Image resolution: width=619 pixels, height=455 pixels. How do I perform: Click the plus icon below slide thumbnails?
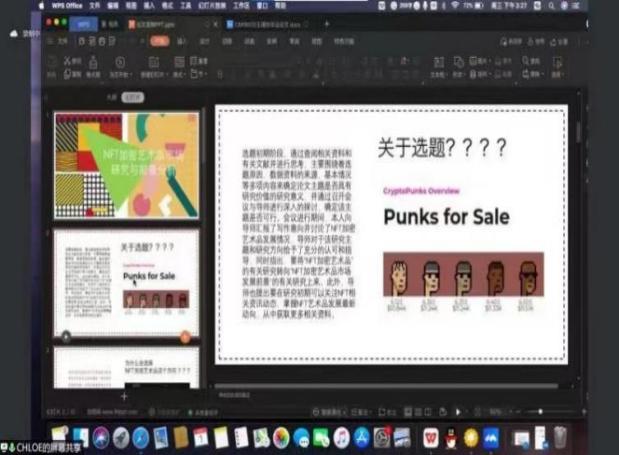tap(124, 396)
